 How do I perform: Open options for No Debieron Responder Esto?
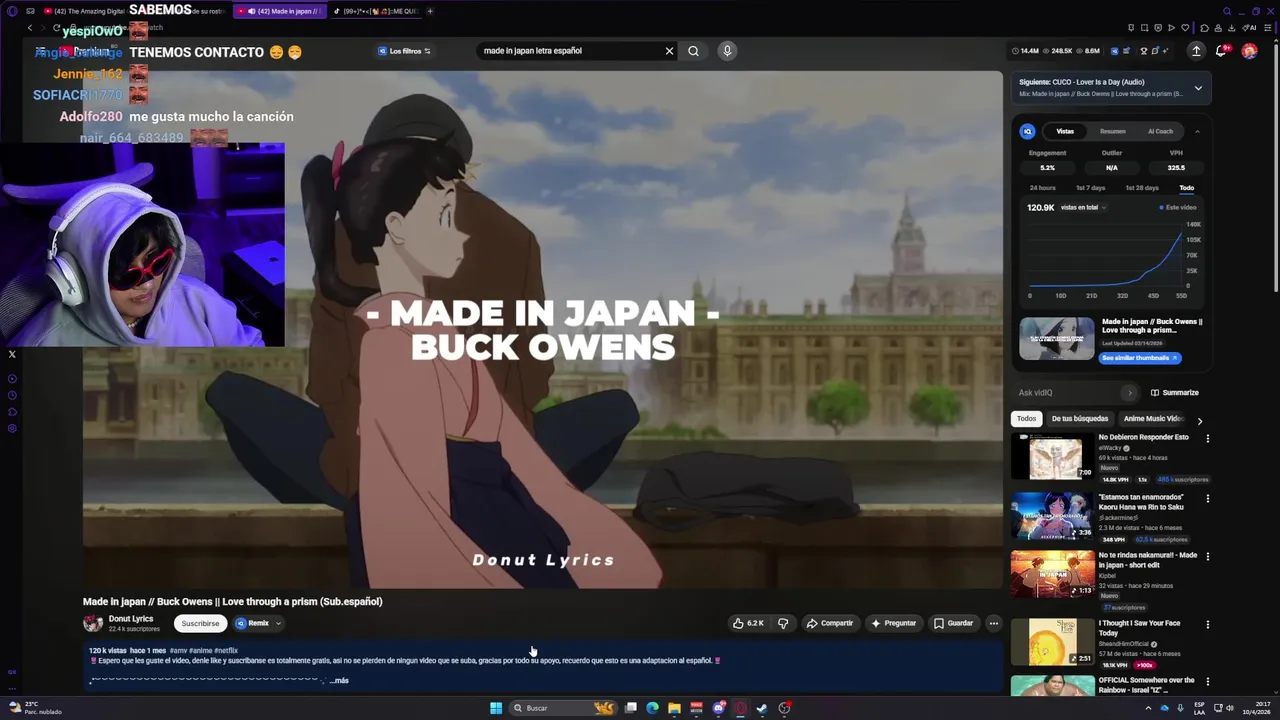(1207, 438)
